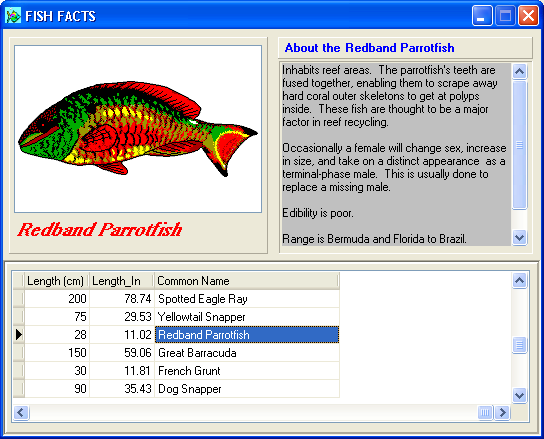
Task: Click the grid's scroll down arrow
Action: coord(519,395)
